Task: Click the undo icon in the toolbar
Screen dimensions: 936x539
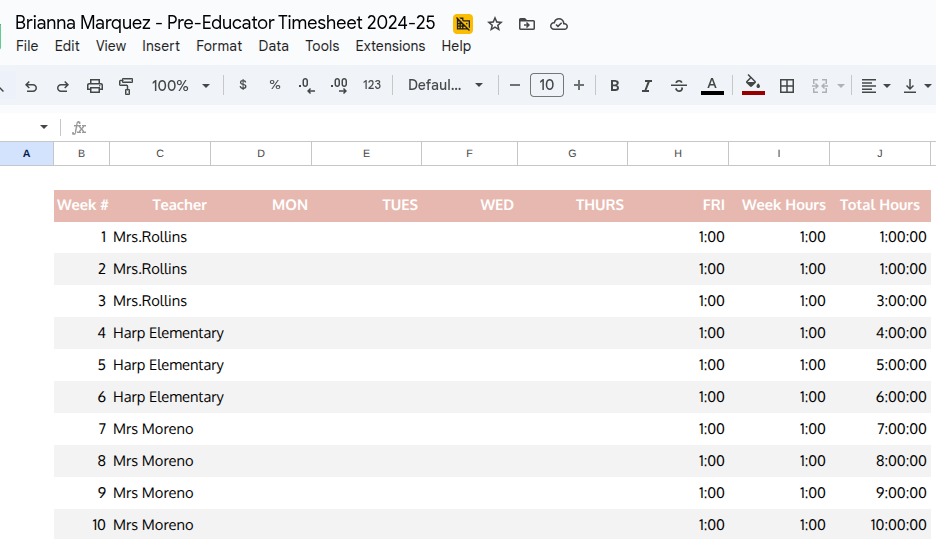Action: click(31, 86)
